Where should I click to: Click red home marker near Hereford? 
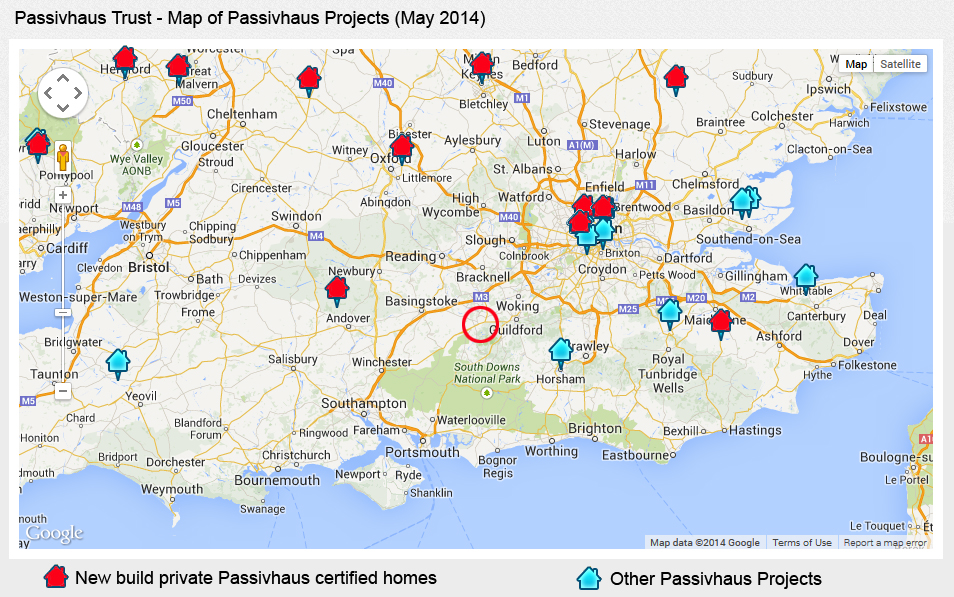pos(125,60)
